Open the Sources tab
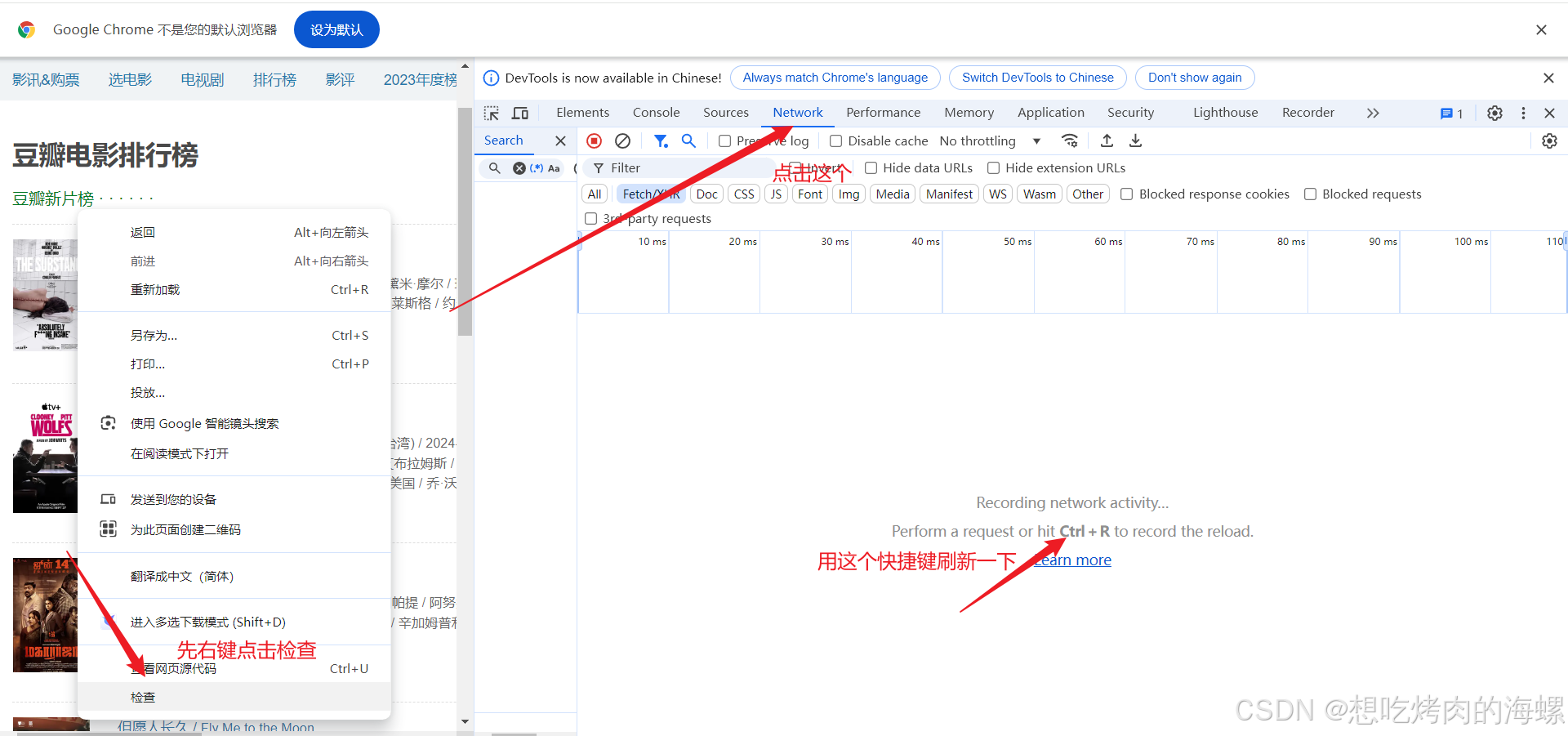Screen dimensions: 1568x736 click(x=726, y=113)
